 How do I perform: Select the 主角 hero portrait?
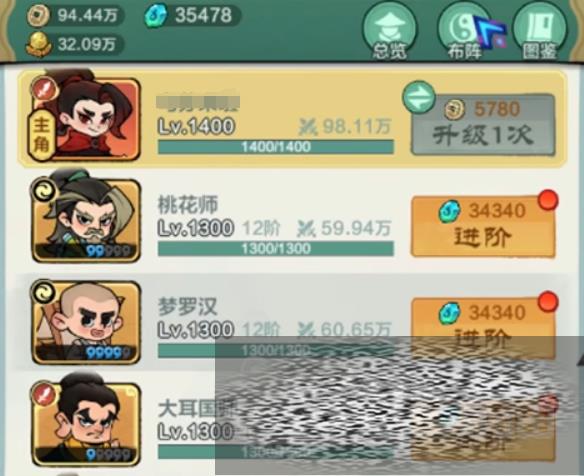click(86, 116)
